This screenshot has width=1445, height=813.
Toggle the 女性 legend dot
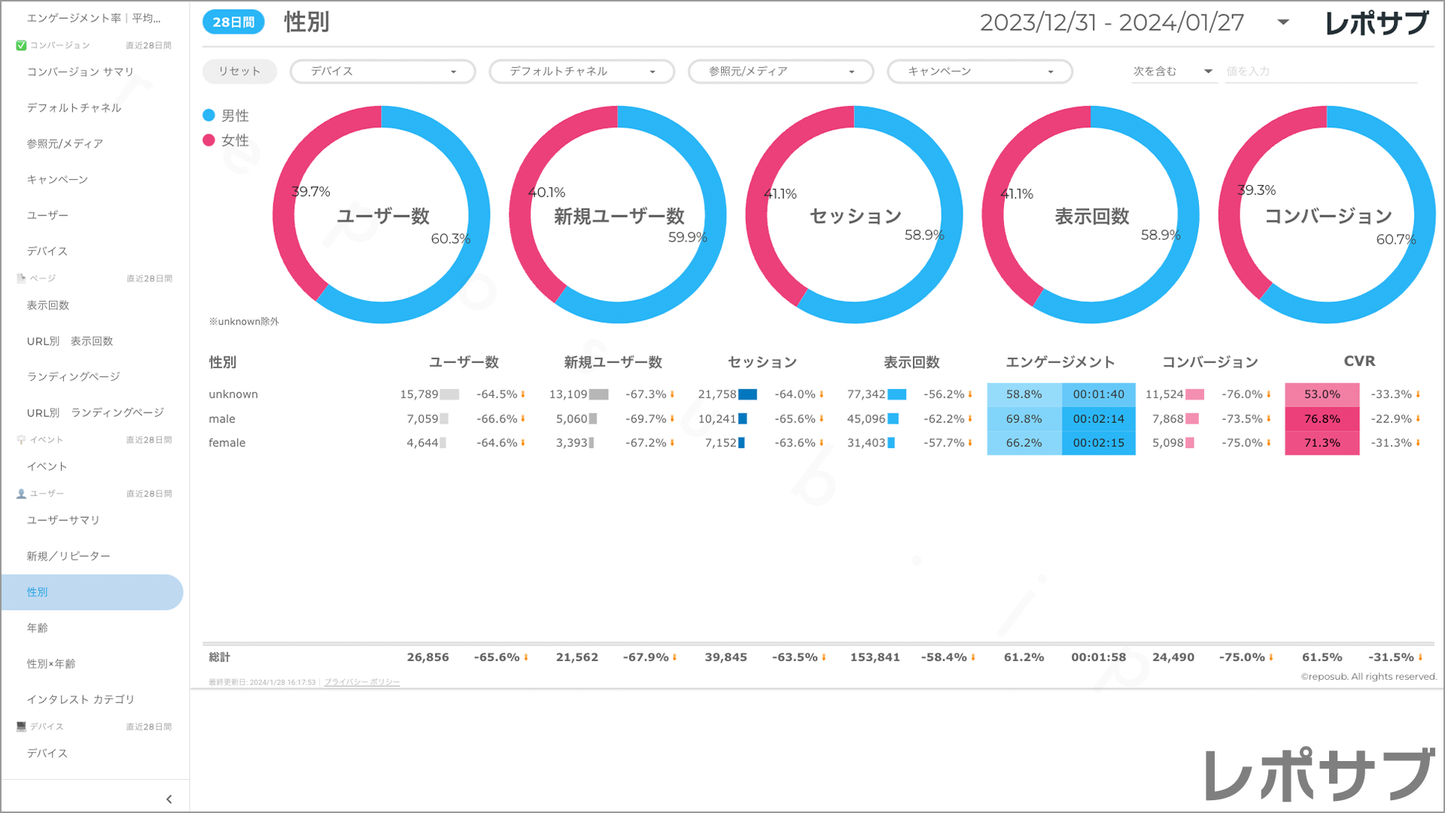click(209, 141)
